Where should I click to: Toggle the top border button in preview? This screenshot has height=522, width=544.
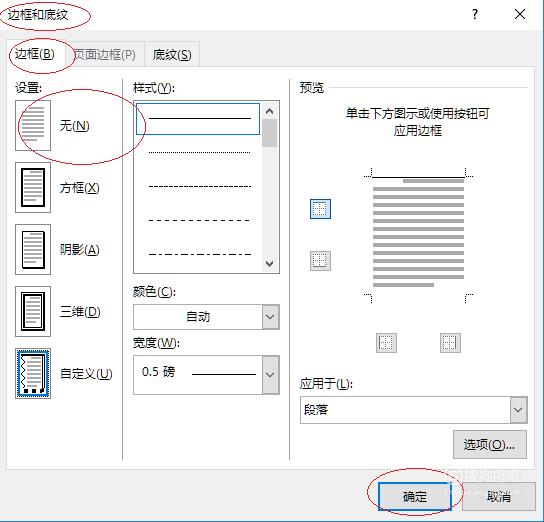click(x=320, y=209)
